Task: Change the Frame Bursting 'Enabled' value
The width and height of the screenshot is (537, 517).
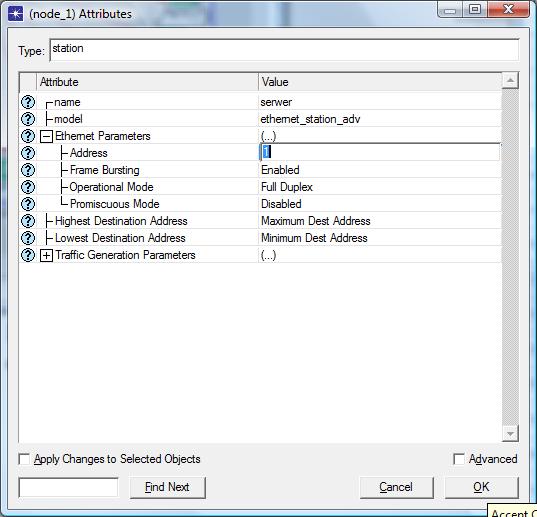Action: coord(280,170)
